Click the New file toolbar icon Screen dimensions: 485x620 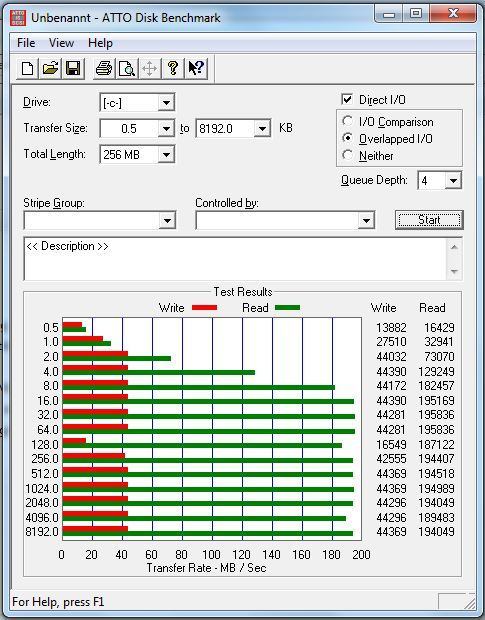click(27, 68)
